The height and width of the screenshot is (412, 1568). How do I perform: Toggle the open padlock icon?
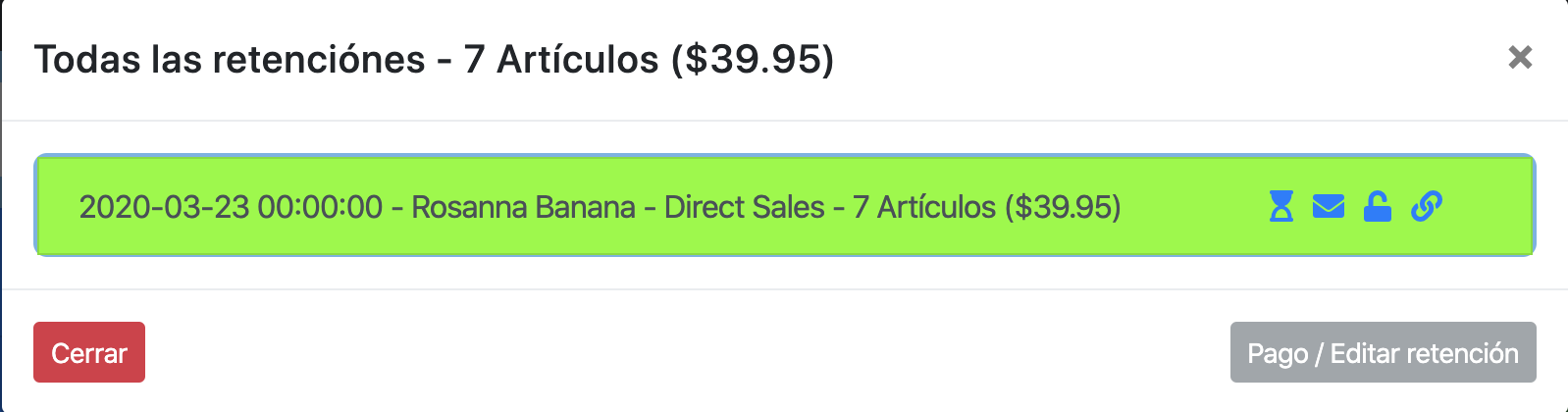point(1378,206)
